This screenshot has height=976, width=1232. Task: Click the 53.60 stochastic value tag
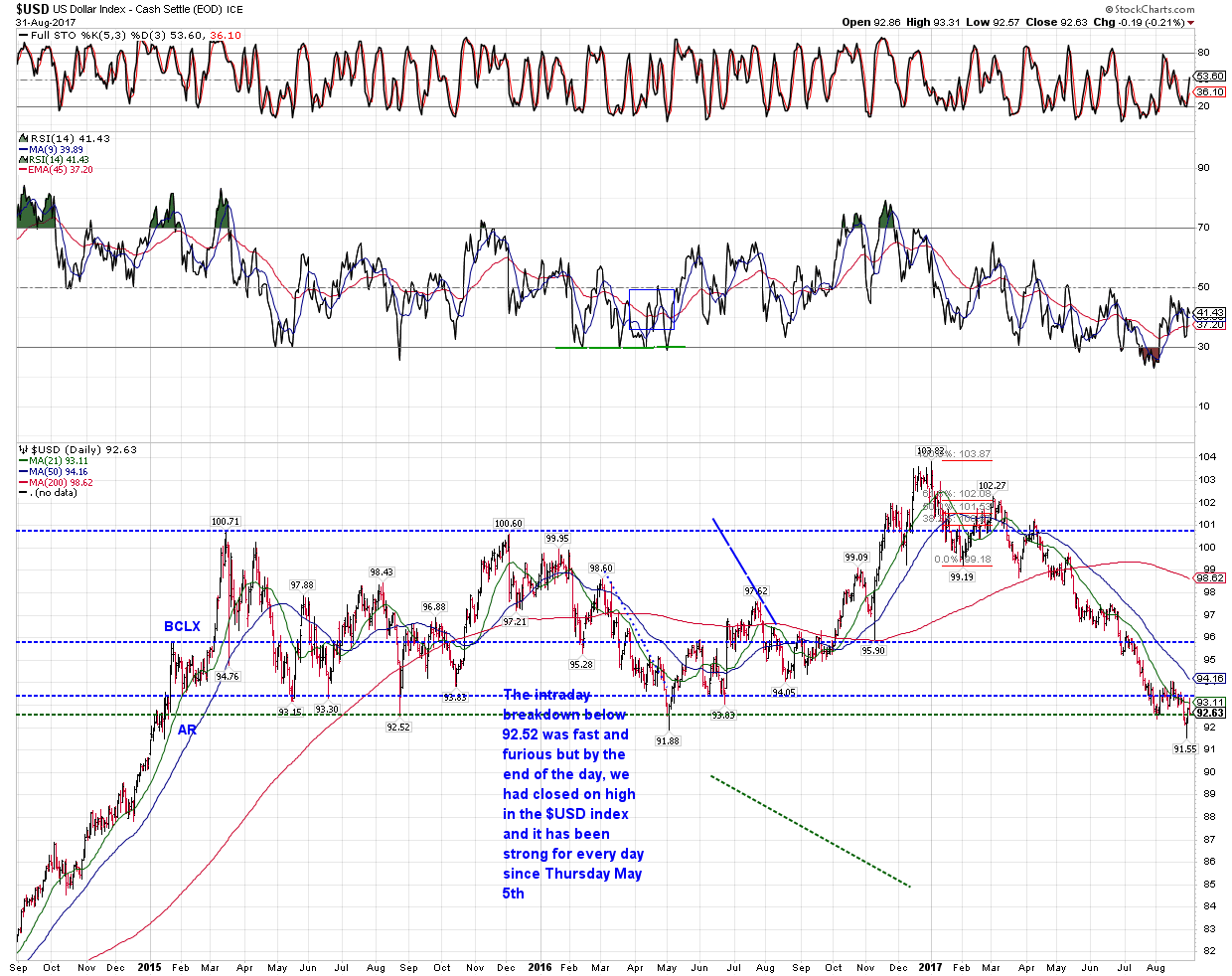tap(1209, 77)
